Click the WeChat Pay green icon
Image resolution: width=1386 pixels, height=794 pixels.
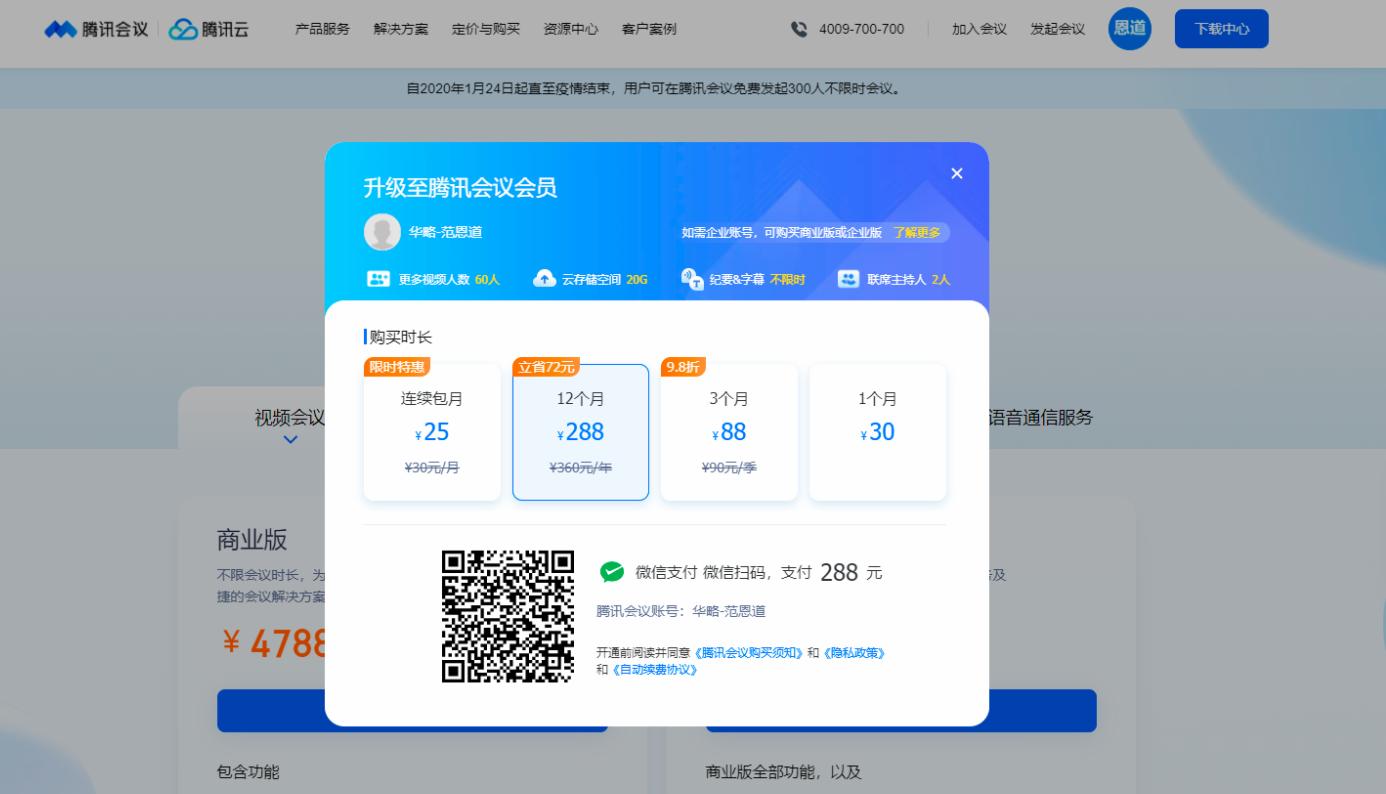pyautogui.click(x=612, y=572)
